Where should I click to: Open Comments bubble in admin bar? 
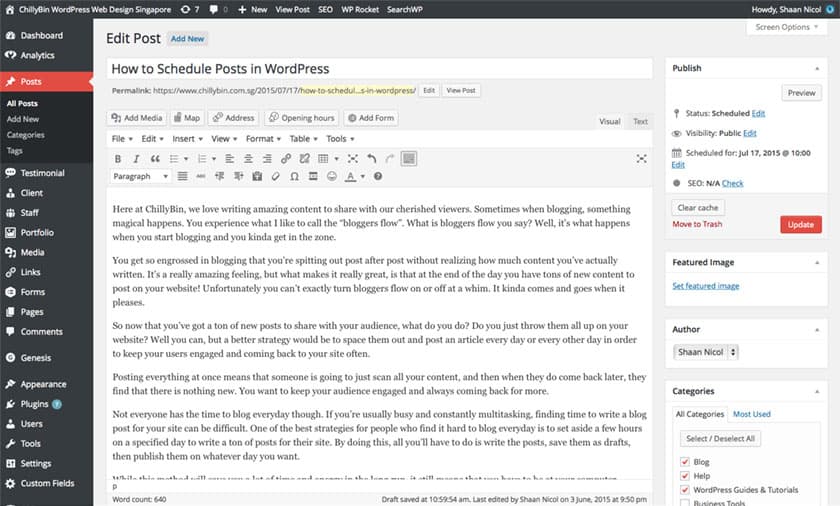(x=218, y=9)
